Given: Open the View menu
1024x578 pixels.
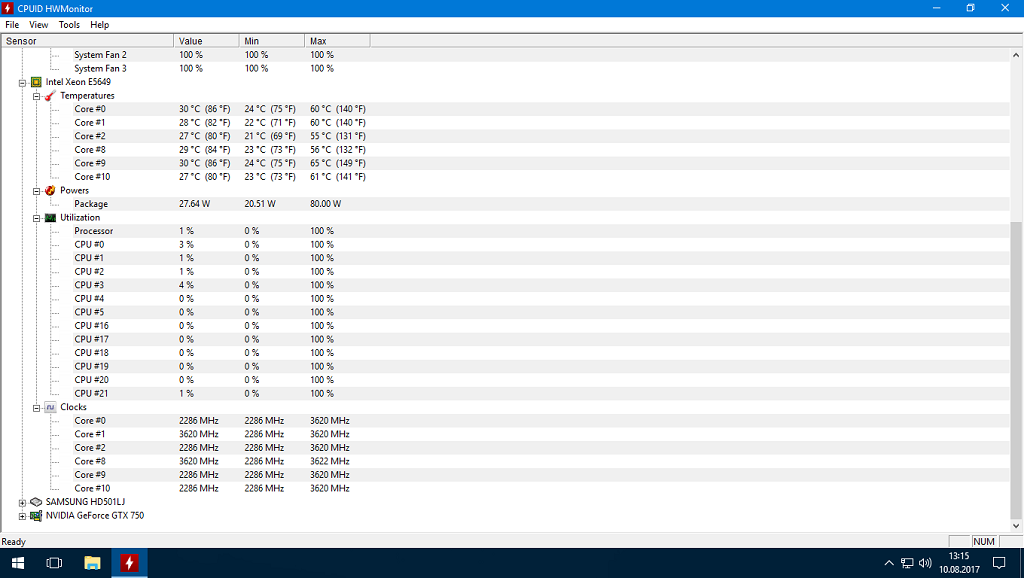Looking at the screenshot, I should pos(39,25).
